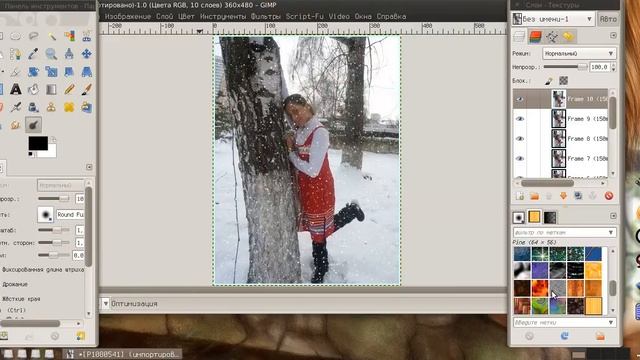Open the Изображение menu

pos(128,17)
